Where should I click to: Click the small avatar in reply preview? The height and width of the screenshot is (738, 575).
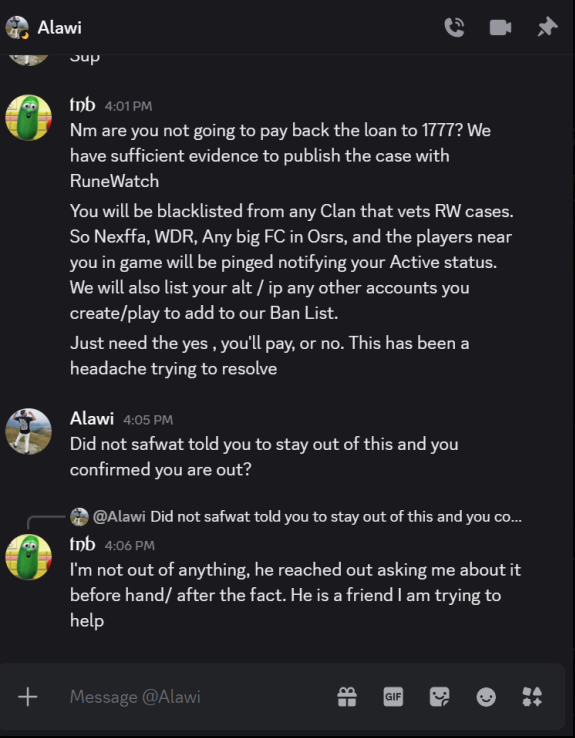click(x=79, y=517)
